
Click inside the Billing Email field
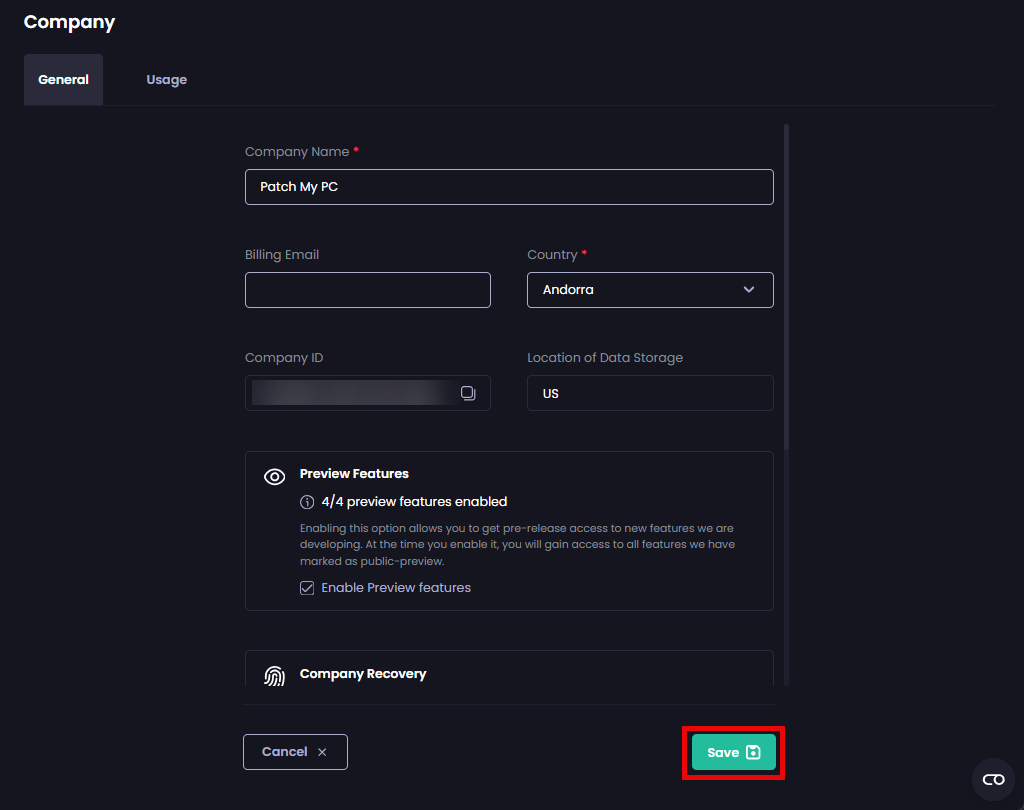[x=367, y=289]
